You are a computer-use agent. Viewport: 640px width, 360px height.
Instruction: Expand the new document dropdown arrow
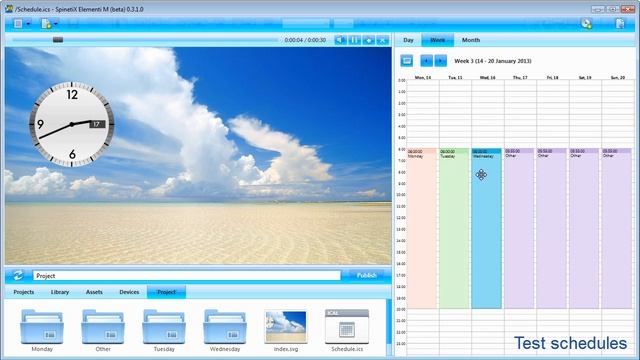pos(56,24)
